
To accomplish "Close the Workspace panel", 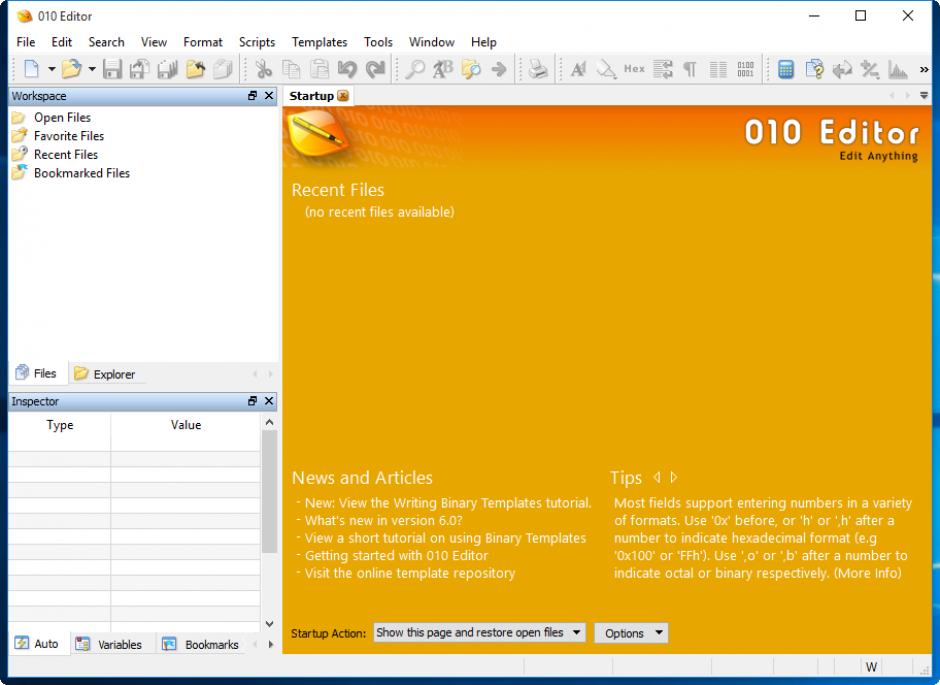I will pos(269,96).
